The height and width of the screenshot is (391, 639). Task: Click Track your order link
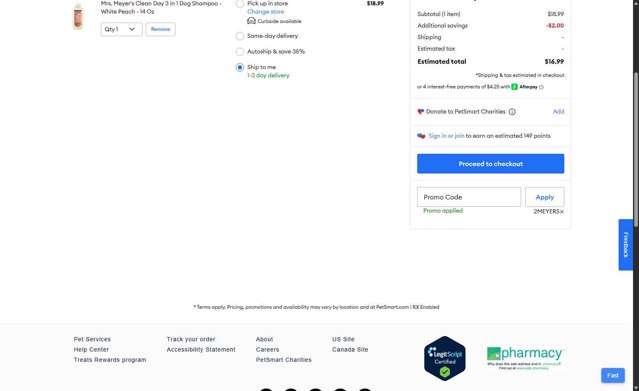tap(191, 339)
